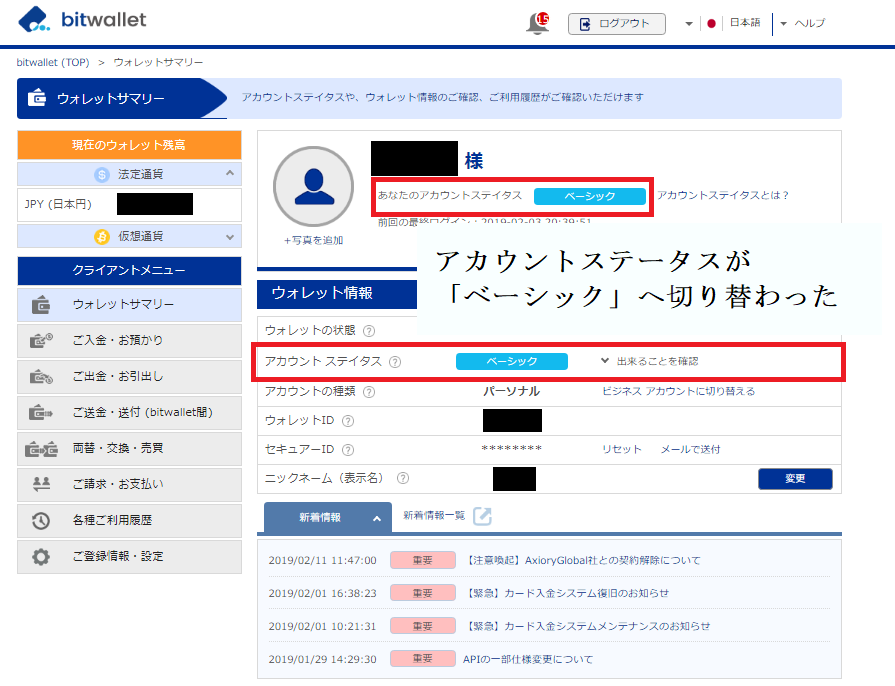Open 新着情報一覧 list link
This screenshot has height=686, width=895.
434,515
